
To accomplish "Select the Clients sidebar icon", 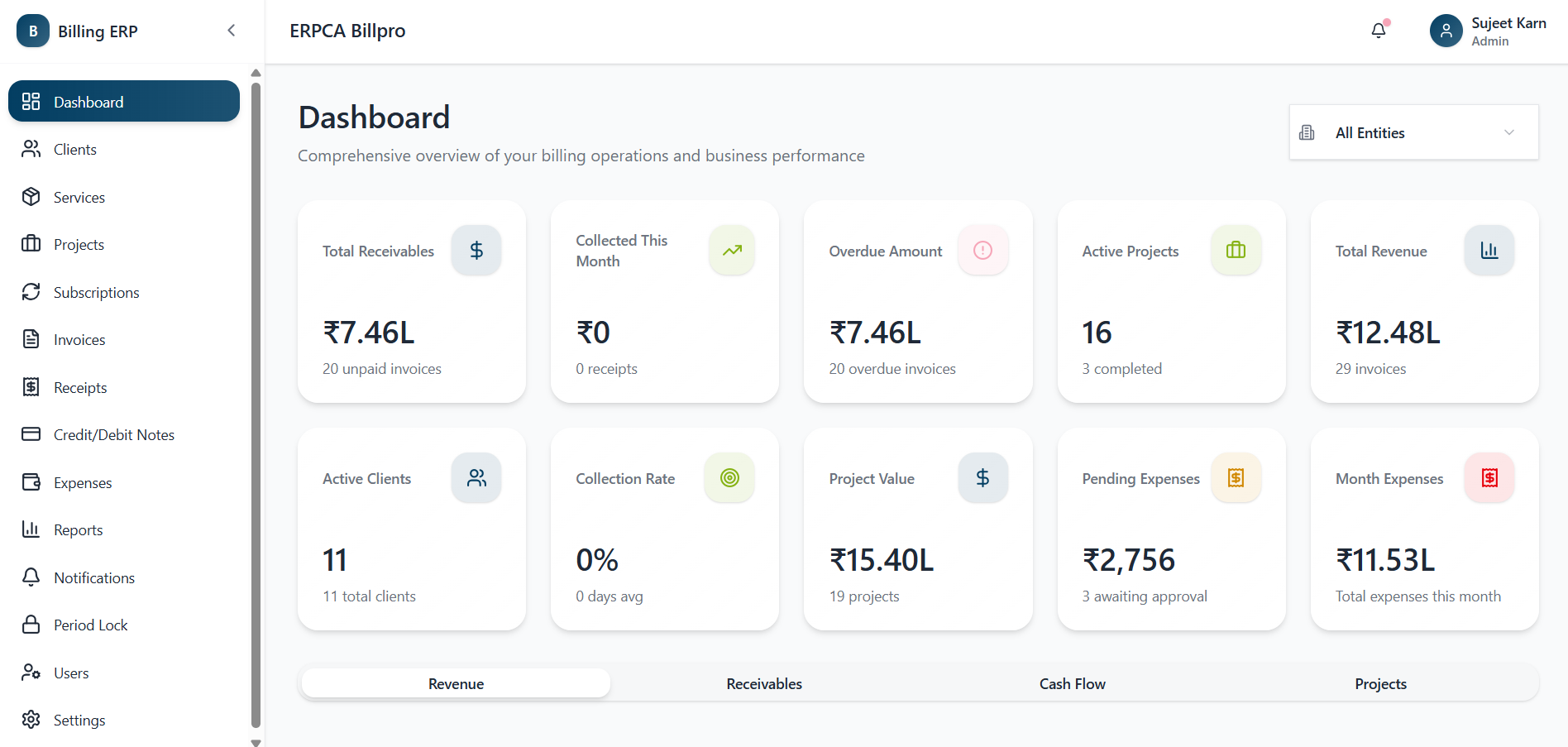I will tap(31, 149).
